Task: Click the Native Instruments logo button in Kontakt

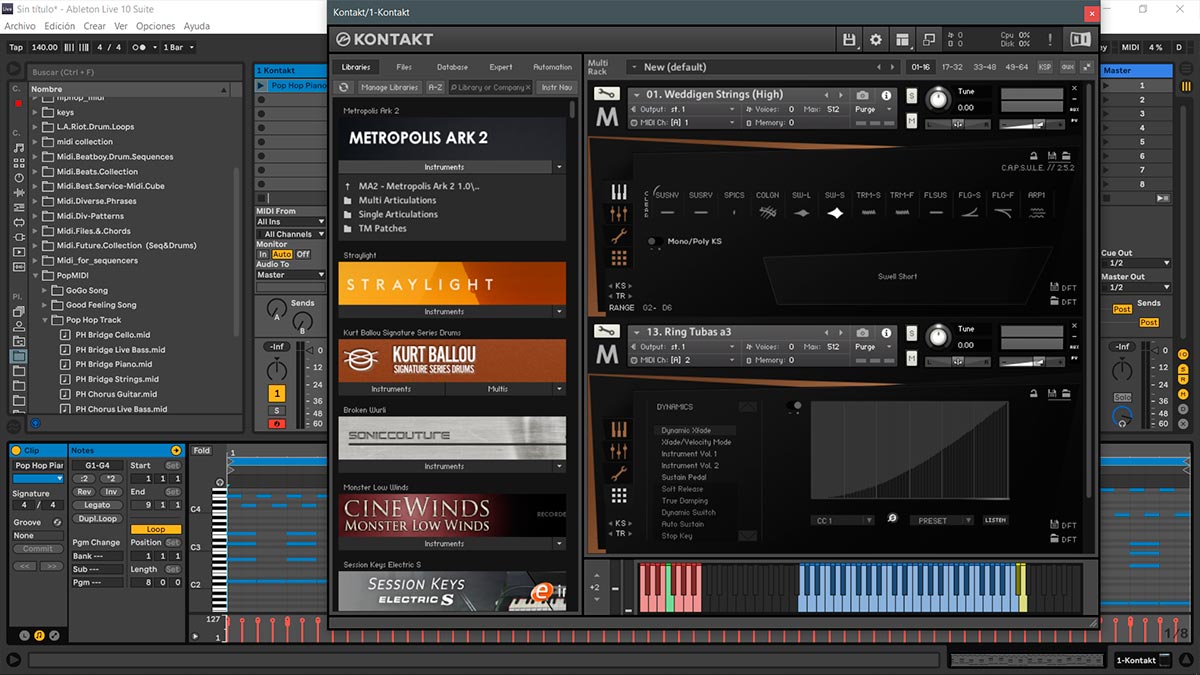Action: click(1080, 39)
